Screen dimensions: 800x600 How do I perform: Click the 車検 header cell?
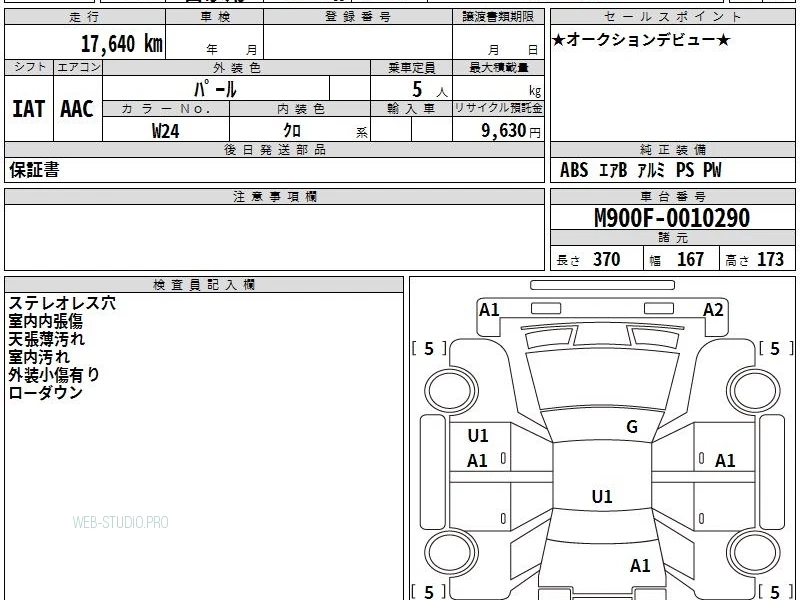[214, 17]
